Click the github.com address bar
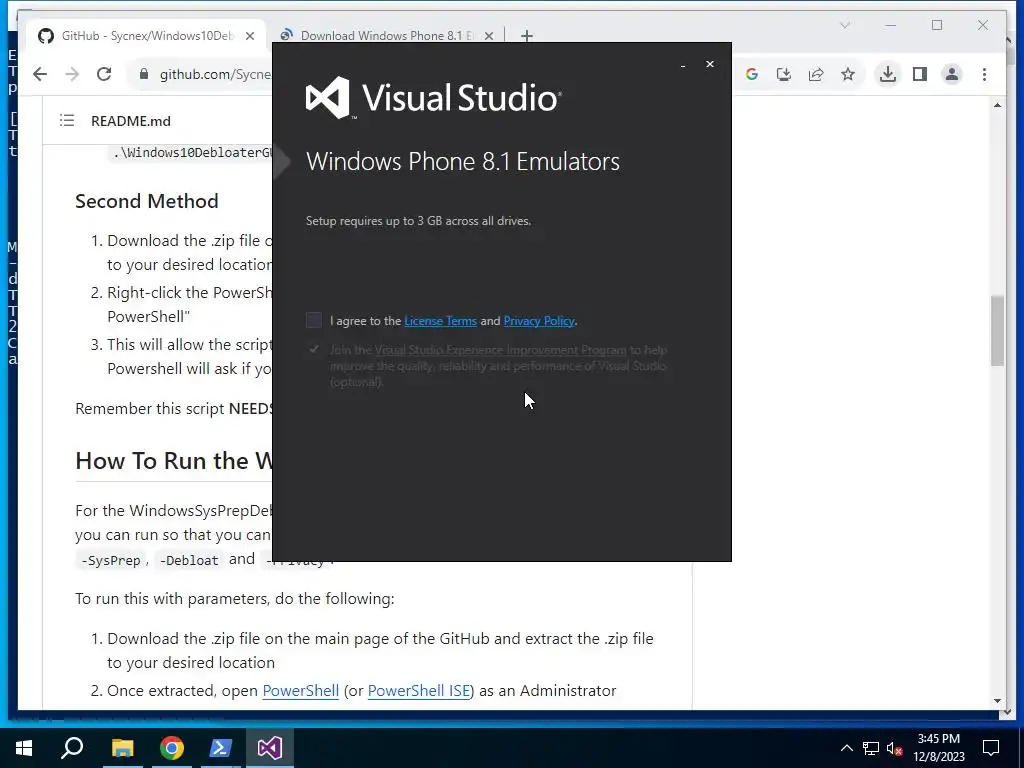Viewport: 1024px width, 768px height. pyautogui.click(x=214, y=74)
